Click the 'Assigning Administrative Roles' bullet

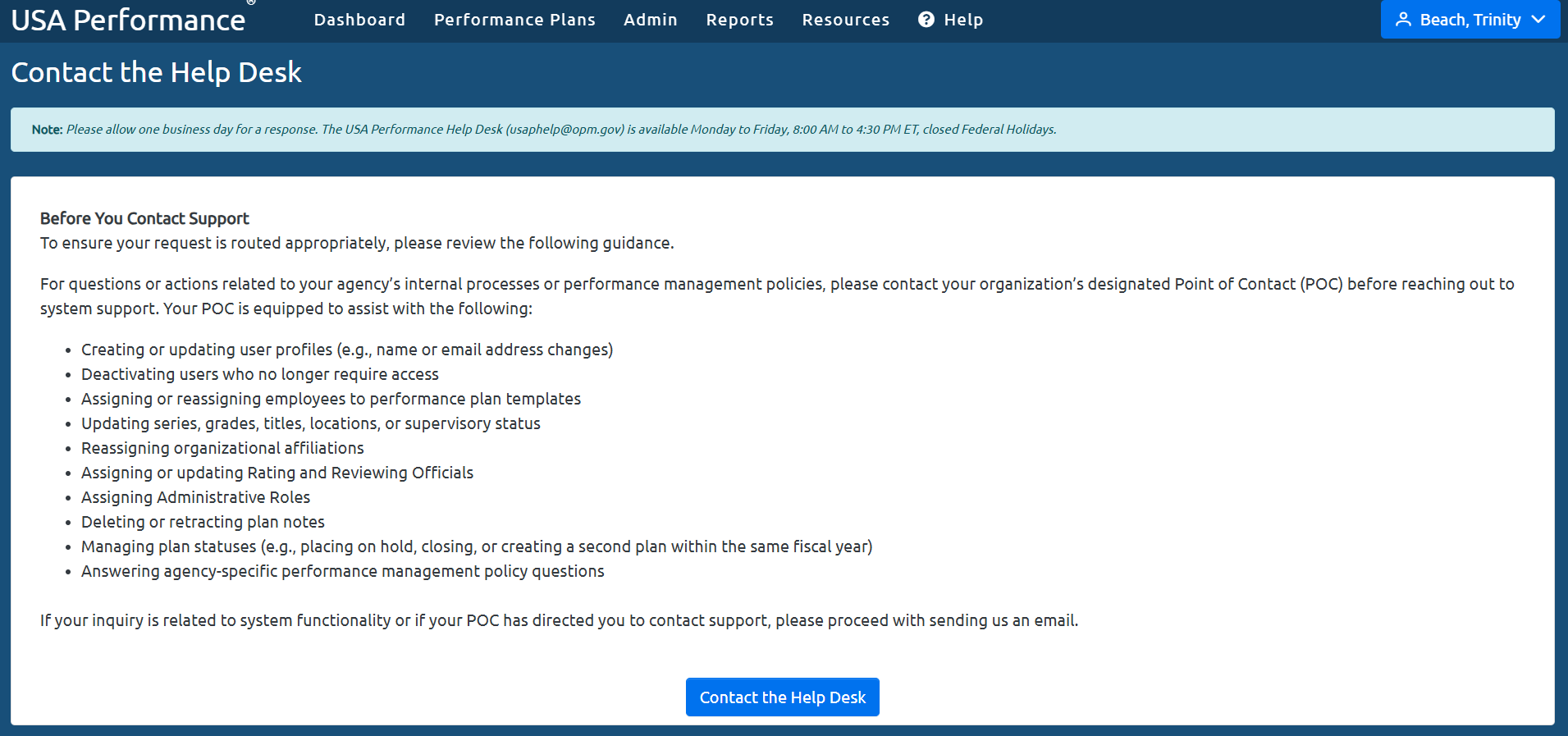(195, 497)
